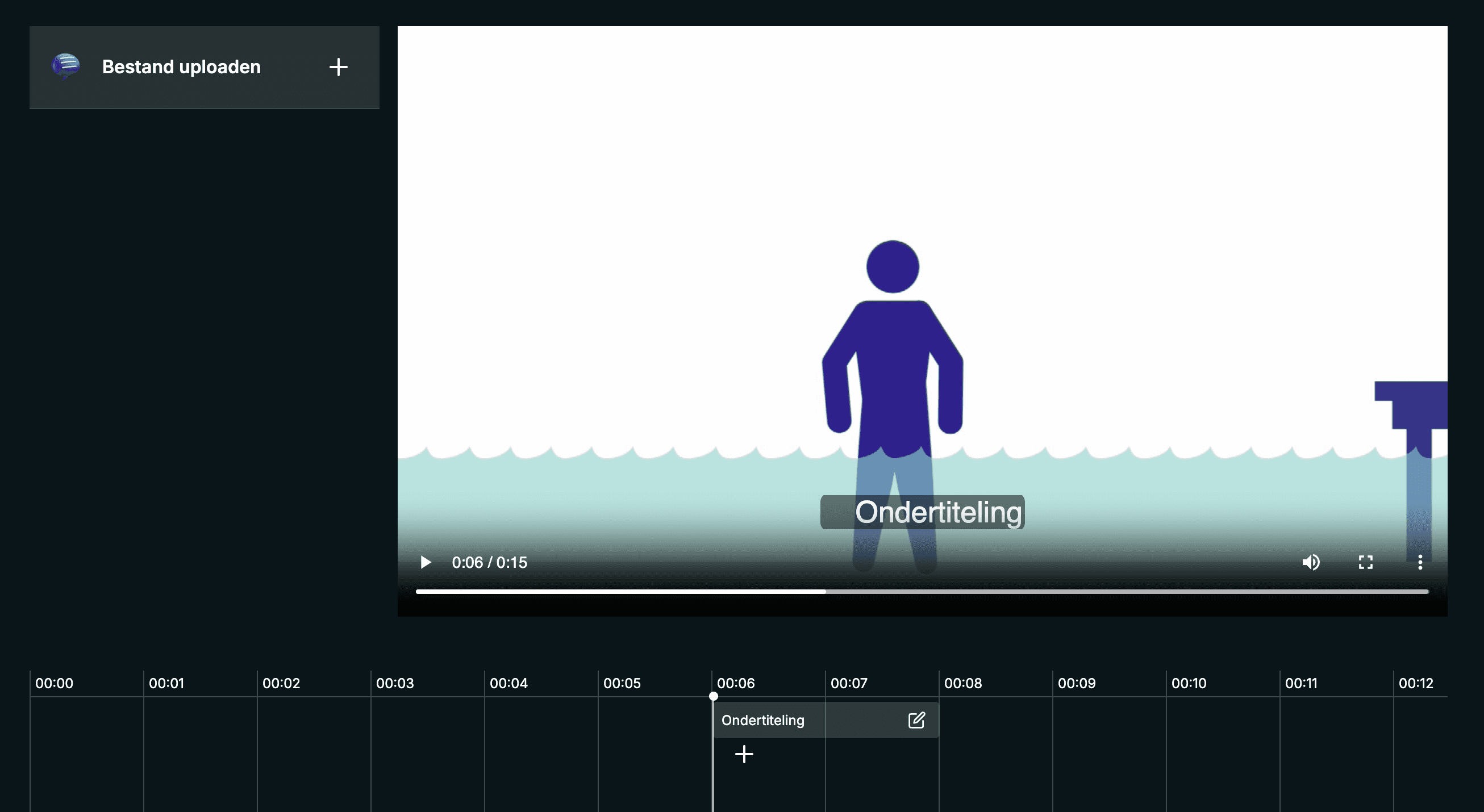Click the plus icon beside Bestand uploaden

coord(338,67)
